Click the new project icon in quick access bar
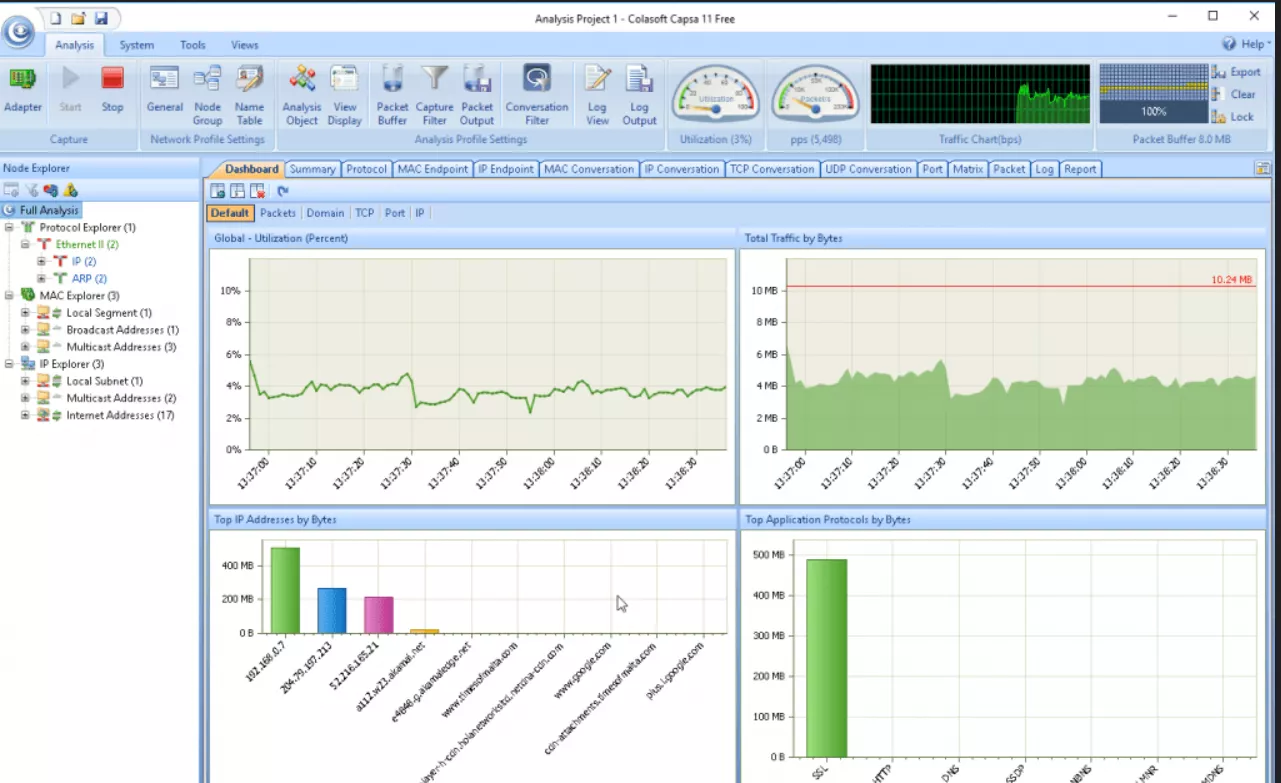1281x783 pixels. pos(56,18)
